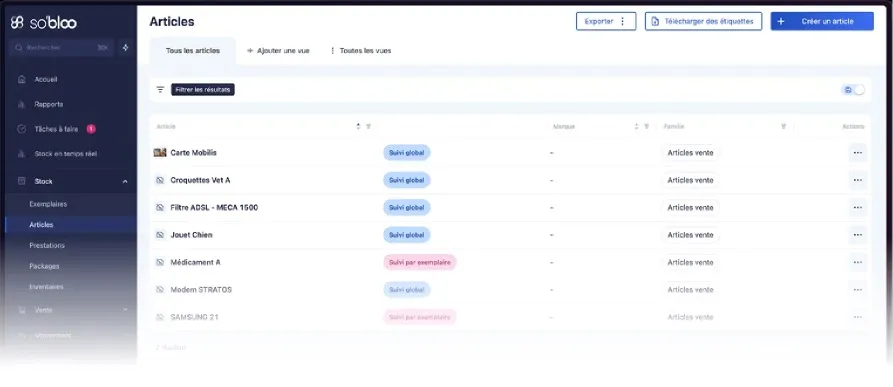Viewport: 893px width, 387px height.
Task: Click the sparkle icon beside search
Action: (x=125, y=48)
